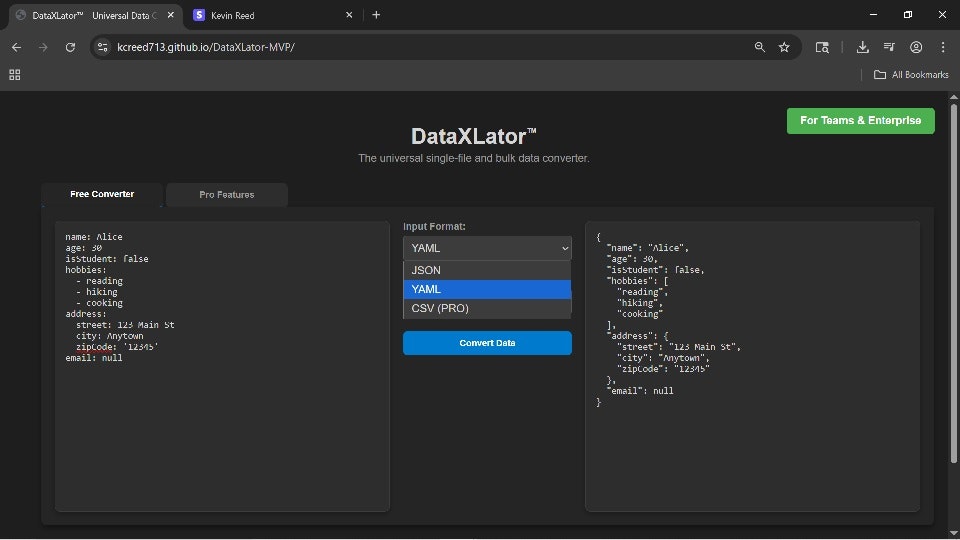Screen dimensions: 960x540
Task: Minimize the browser window
Action: (x=874, y=15)
